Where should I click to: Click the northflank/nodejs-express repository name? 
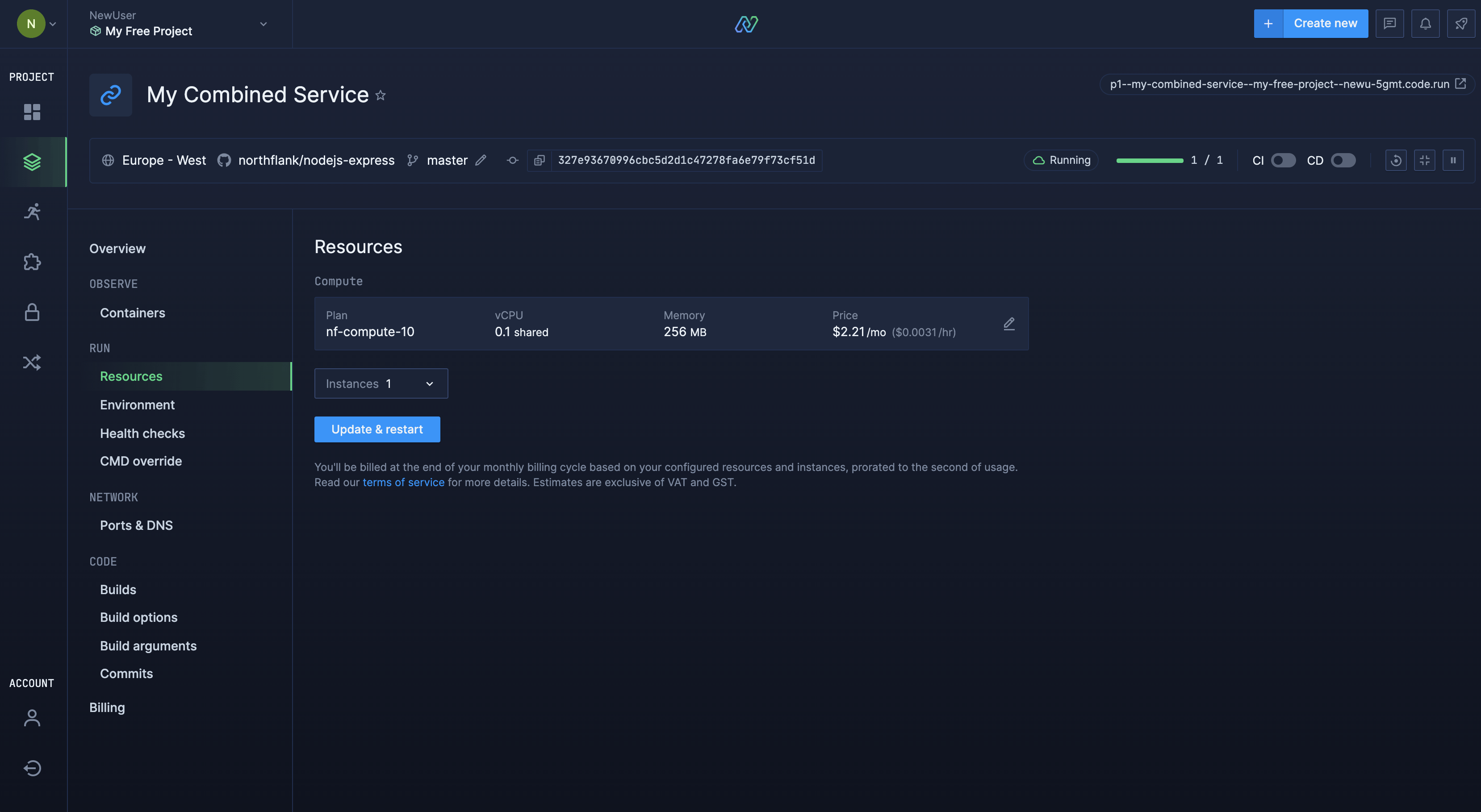coord(316,160)
